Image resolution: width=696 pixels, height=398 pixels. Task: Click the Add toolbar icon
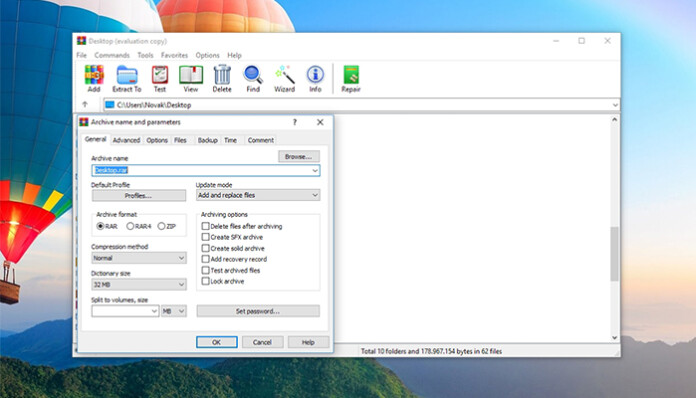(x=94, y=79)
